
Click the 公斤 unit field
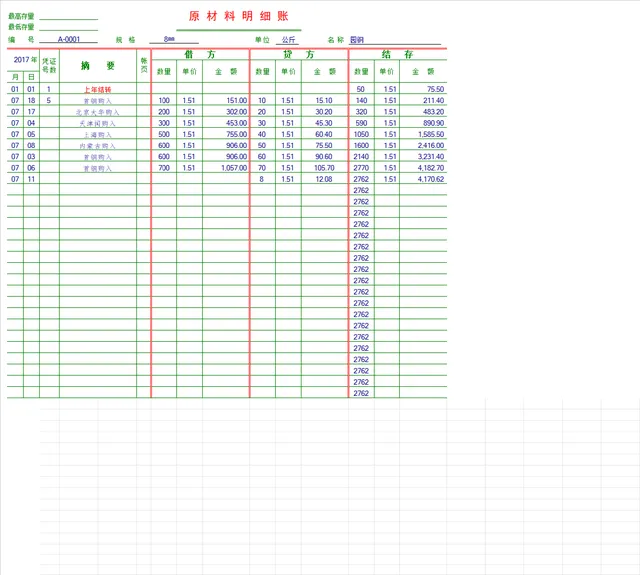click(288, 40)
